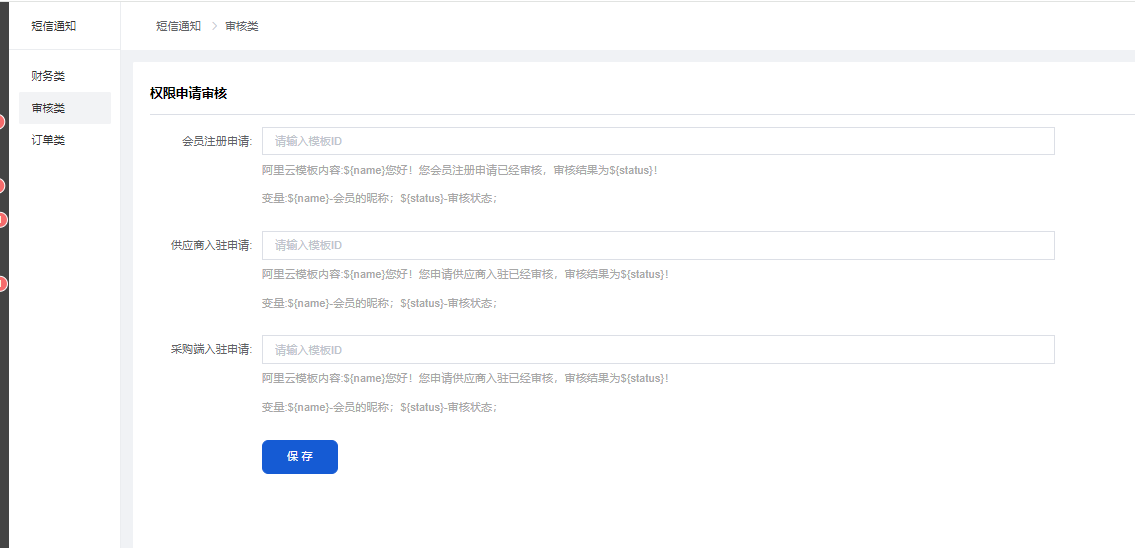
Task: Go to the 订单类 sidebar category
Action: pyautogui.click(x=48, y=140)
